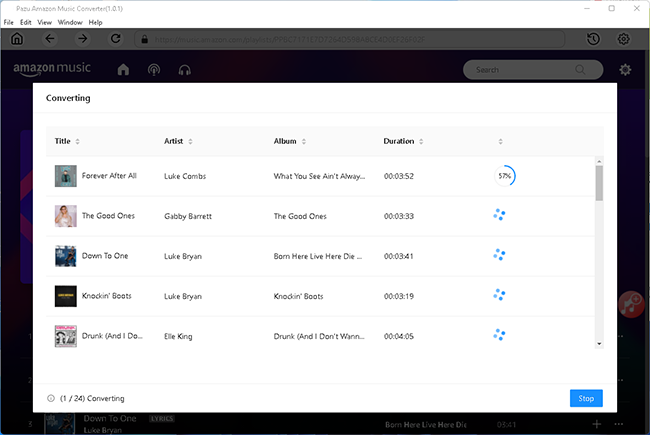Open the File menu
The image size is (650, 435).
pos(9,22)
